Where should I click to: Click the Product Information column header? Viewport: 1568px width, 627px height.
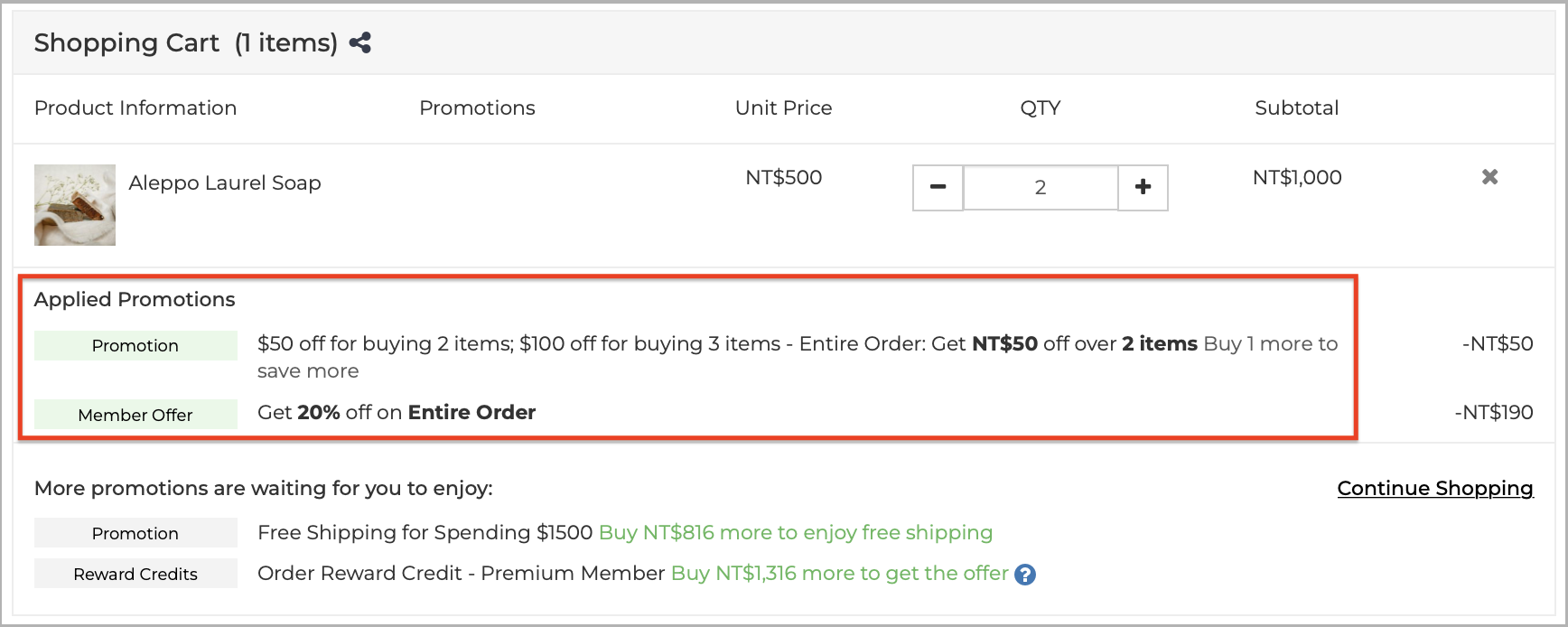tap(135, 108)
